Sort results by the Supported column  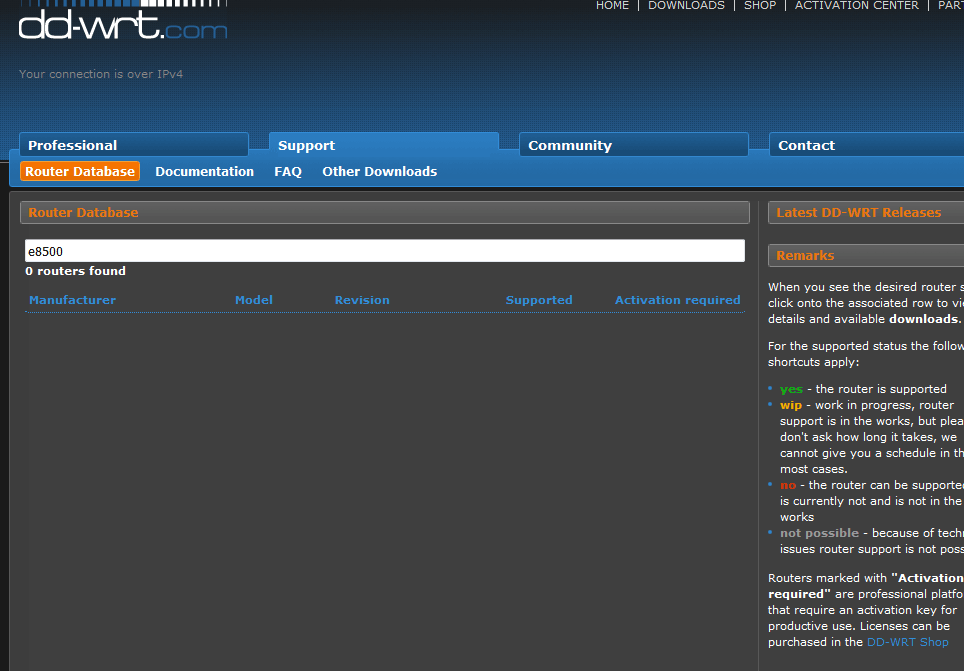point(539,300)
